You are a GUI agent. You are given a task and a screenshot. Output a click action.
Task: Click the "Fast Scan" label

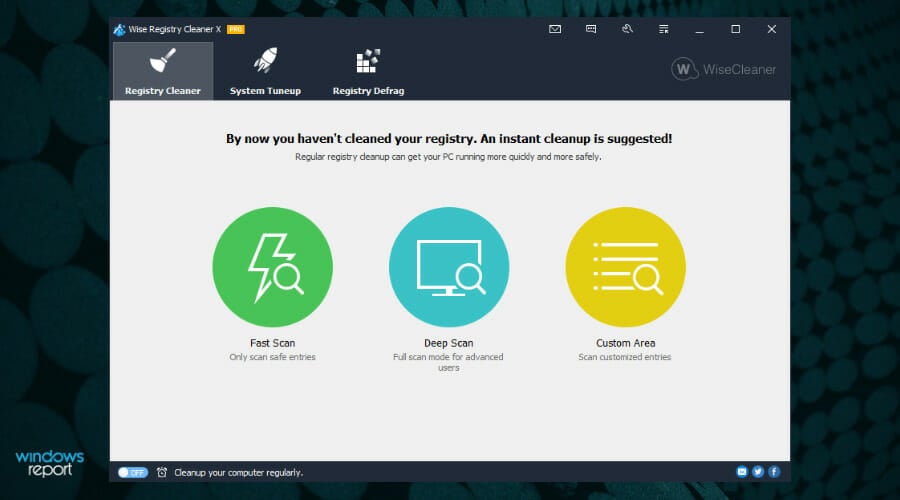point(273,343)
